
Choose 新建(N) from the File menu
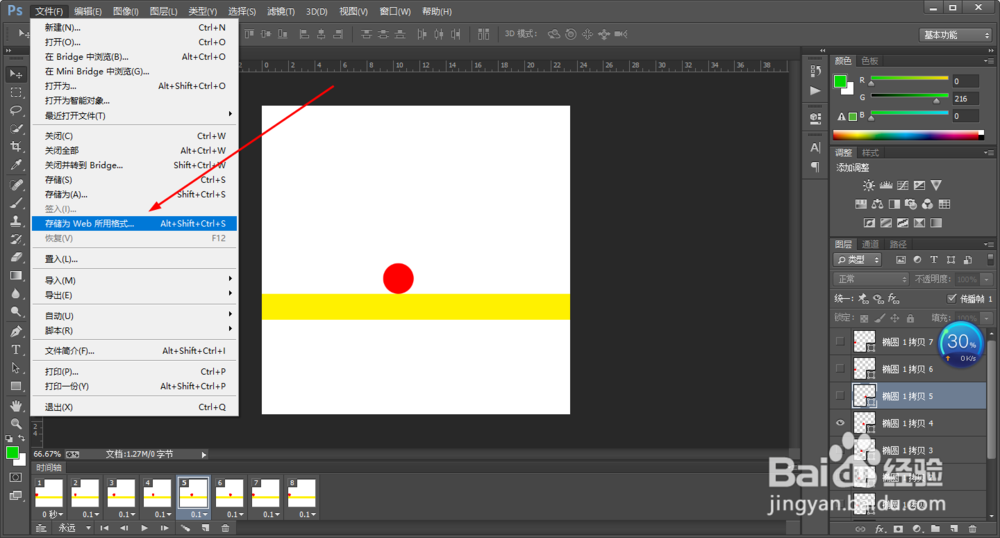pyautogui.click(x=135, y=27)
